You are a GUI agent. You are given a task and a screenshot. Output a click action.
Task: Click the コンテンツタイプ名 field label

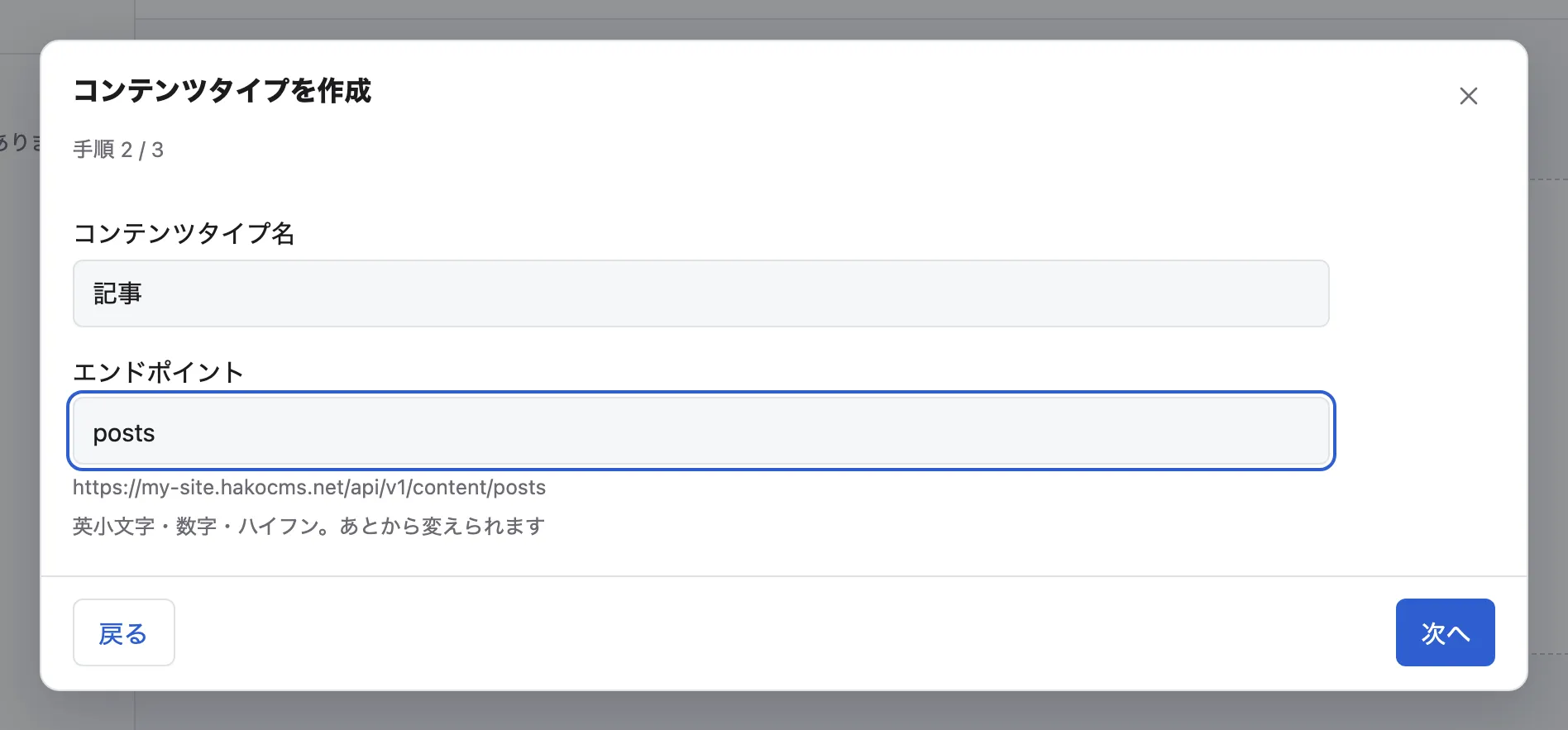coord(184,233)
